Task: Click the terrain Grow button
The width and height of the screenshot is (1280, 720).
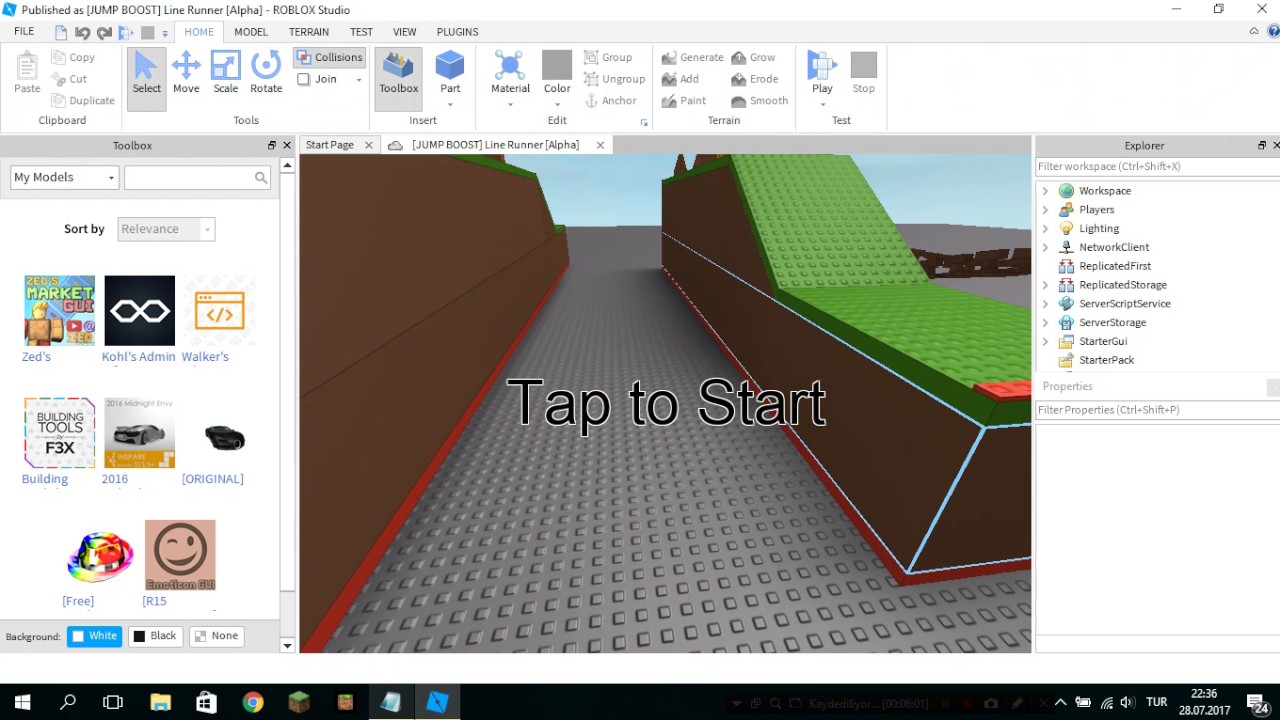Action: 753,57
